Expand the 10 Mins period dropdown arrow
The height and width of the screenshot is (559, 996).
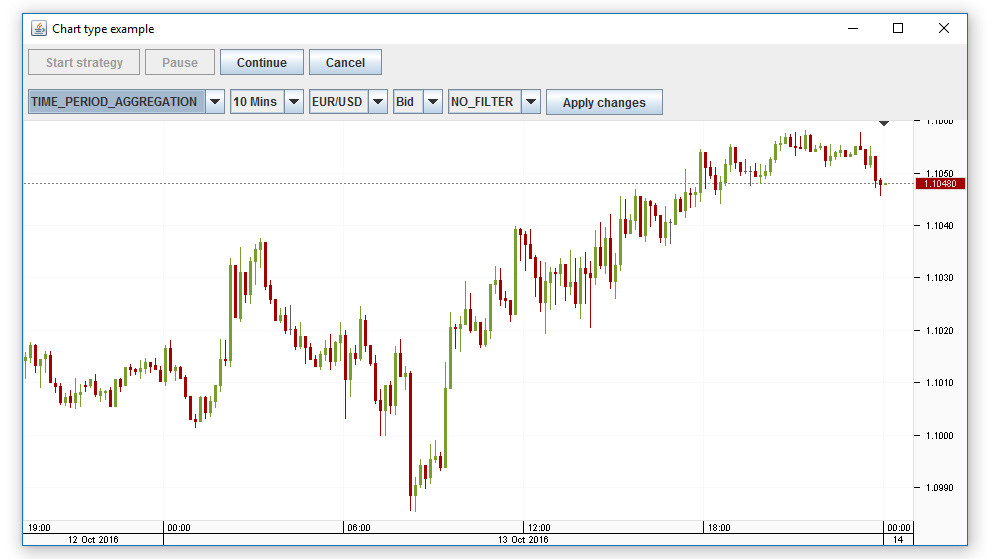[x=293, y=102]
